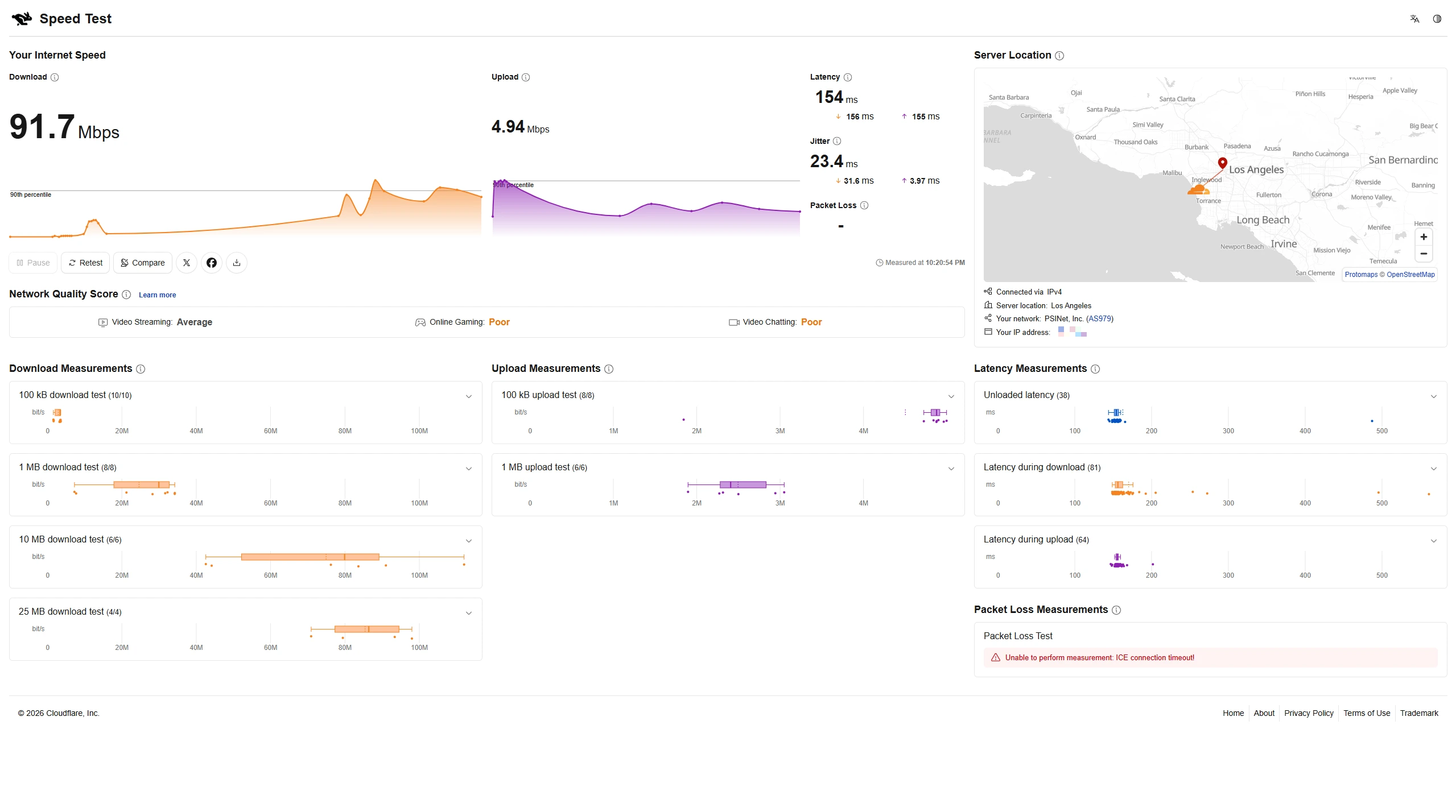The image size is (1456, 812).
Task: Open Privacy Policy in footer
Action: 1309,714
